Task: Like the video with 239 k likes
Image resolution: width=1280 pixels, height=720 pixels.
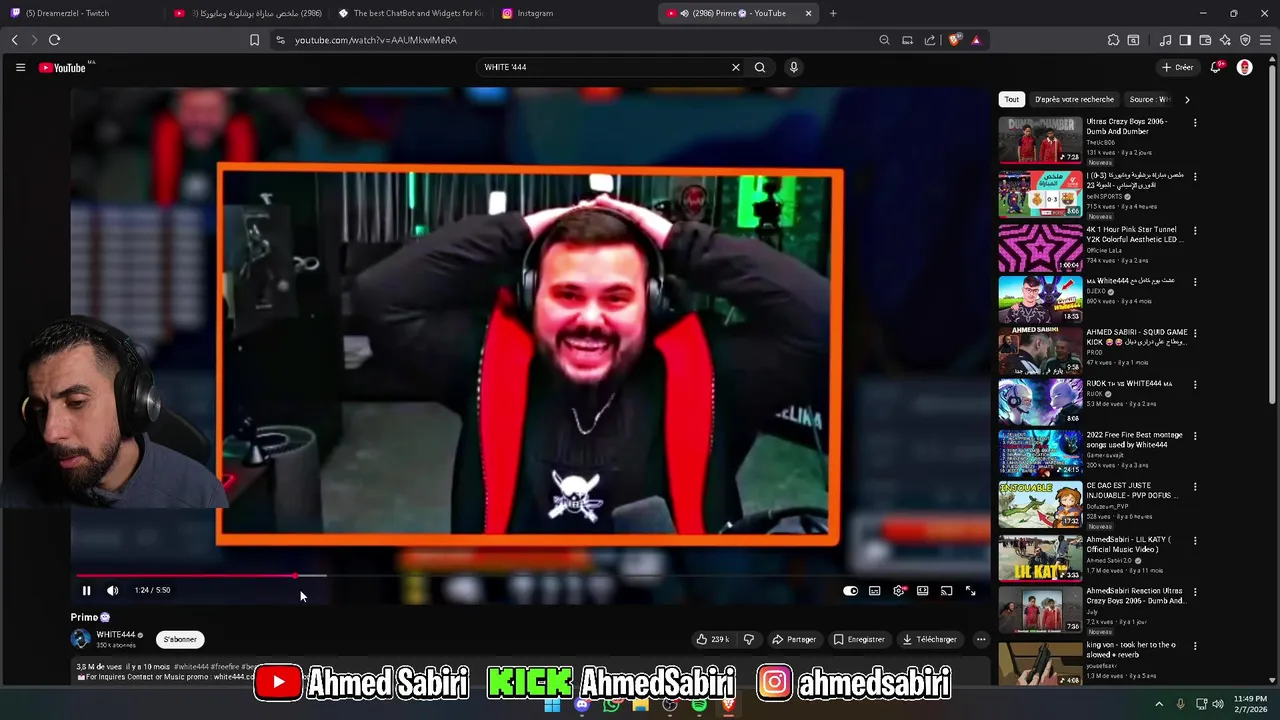Action: click(x=713, y=639)
